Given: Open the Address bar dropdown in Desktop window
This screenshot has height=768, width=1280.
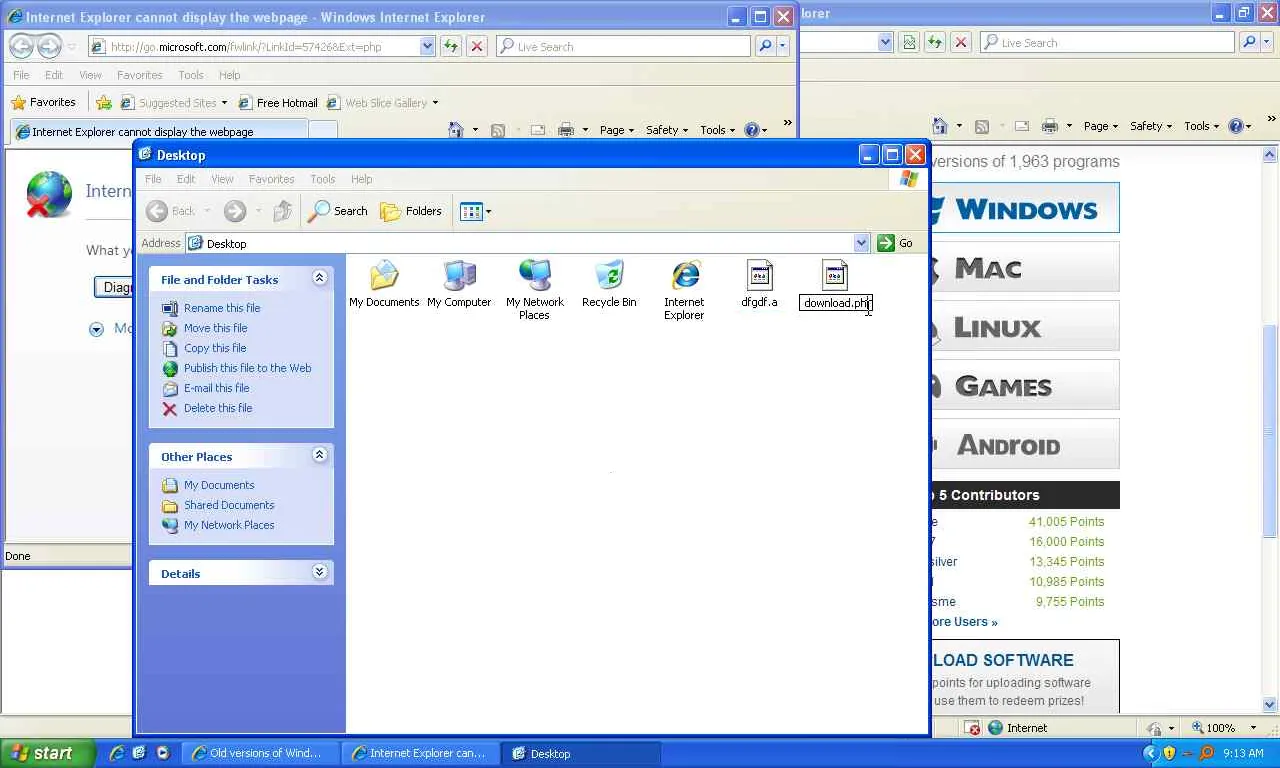Looking at the screenshot, I should pos(861,243).
